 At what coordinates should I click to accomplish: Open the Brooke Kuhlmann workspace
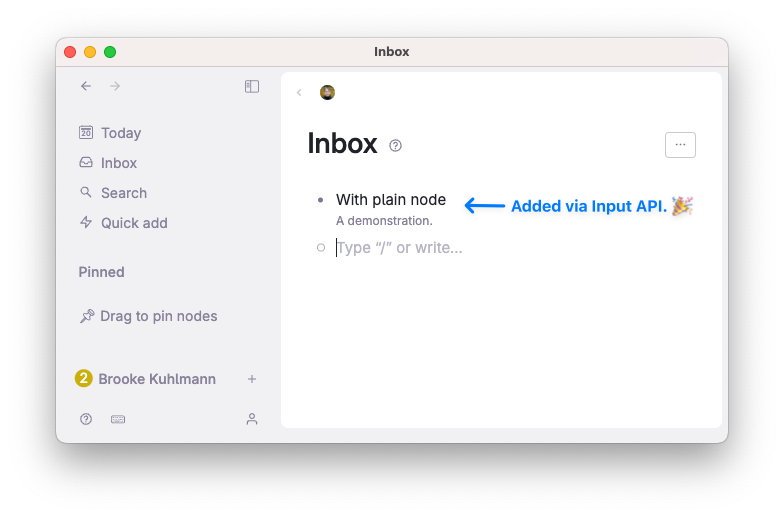157,379
